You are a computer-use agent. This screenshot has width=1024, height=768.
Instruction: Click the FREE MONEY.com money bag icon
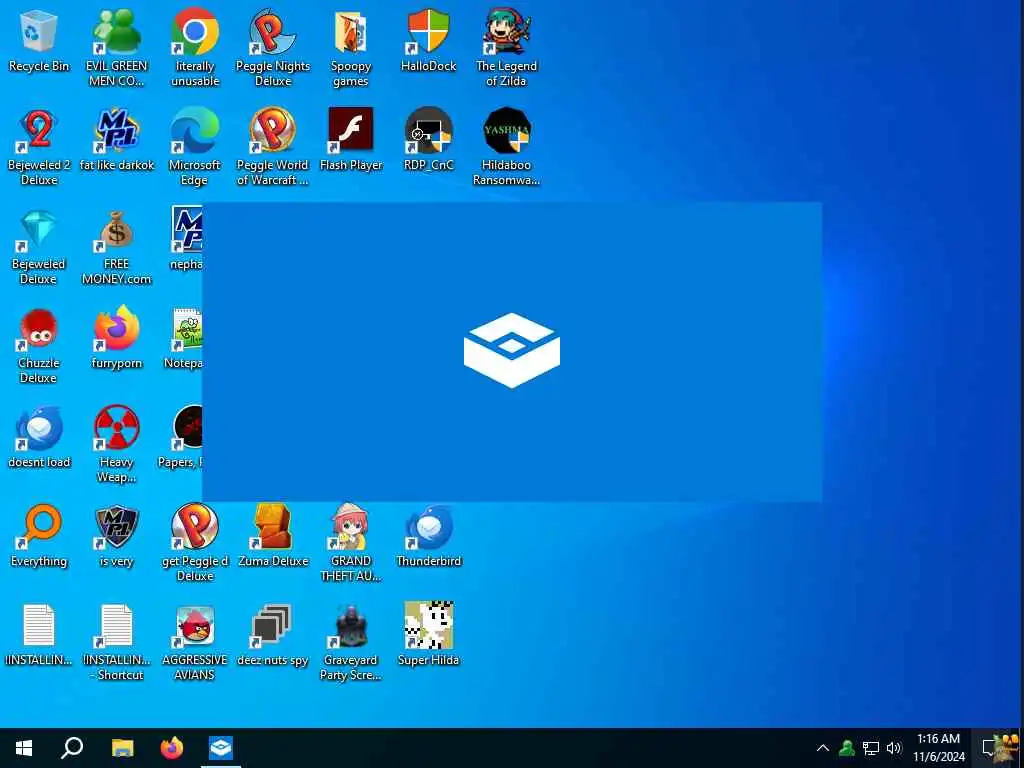coord(116,247)
